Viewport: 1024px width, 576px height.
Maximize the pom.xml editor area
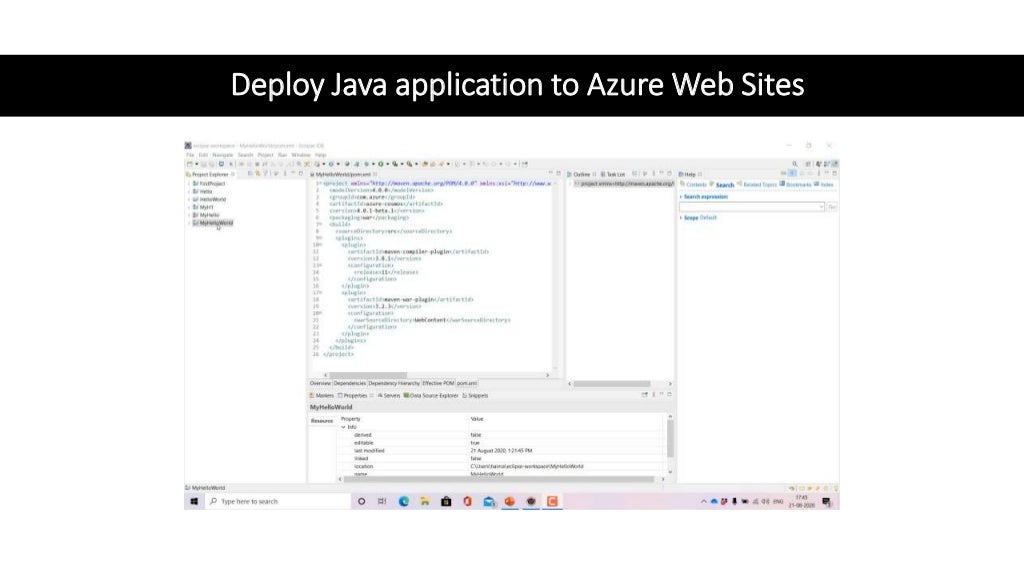tap(558, 174)
